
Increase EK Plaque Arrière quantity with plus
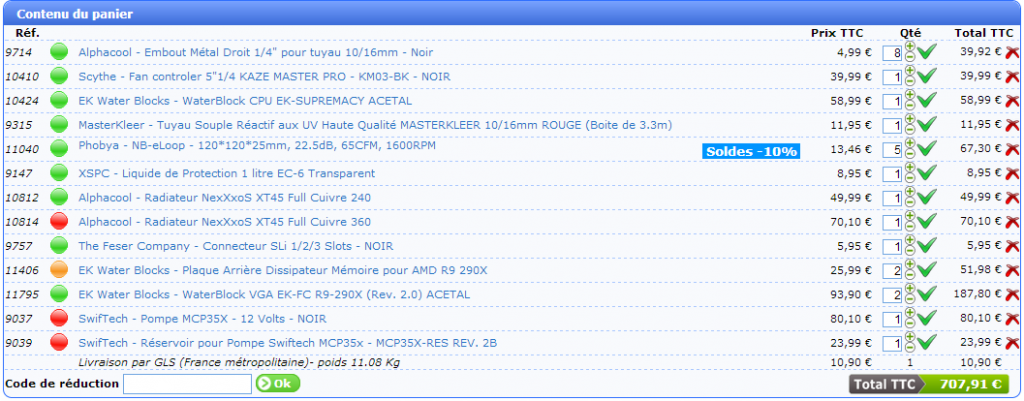click(910, 265)
